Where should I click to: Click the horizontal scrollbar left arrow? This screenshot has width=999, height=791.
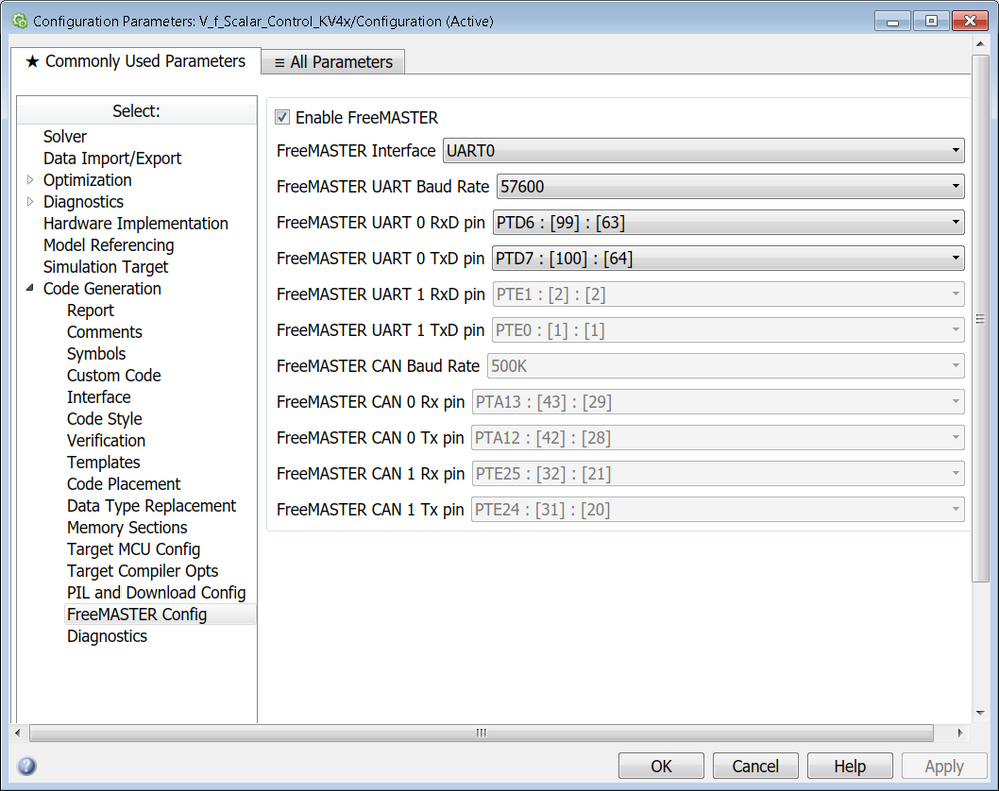(x=17, y=732)
